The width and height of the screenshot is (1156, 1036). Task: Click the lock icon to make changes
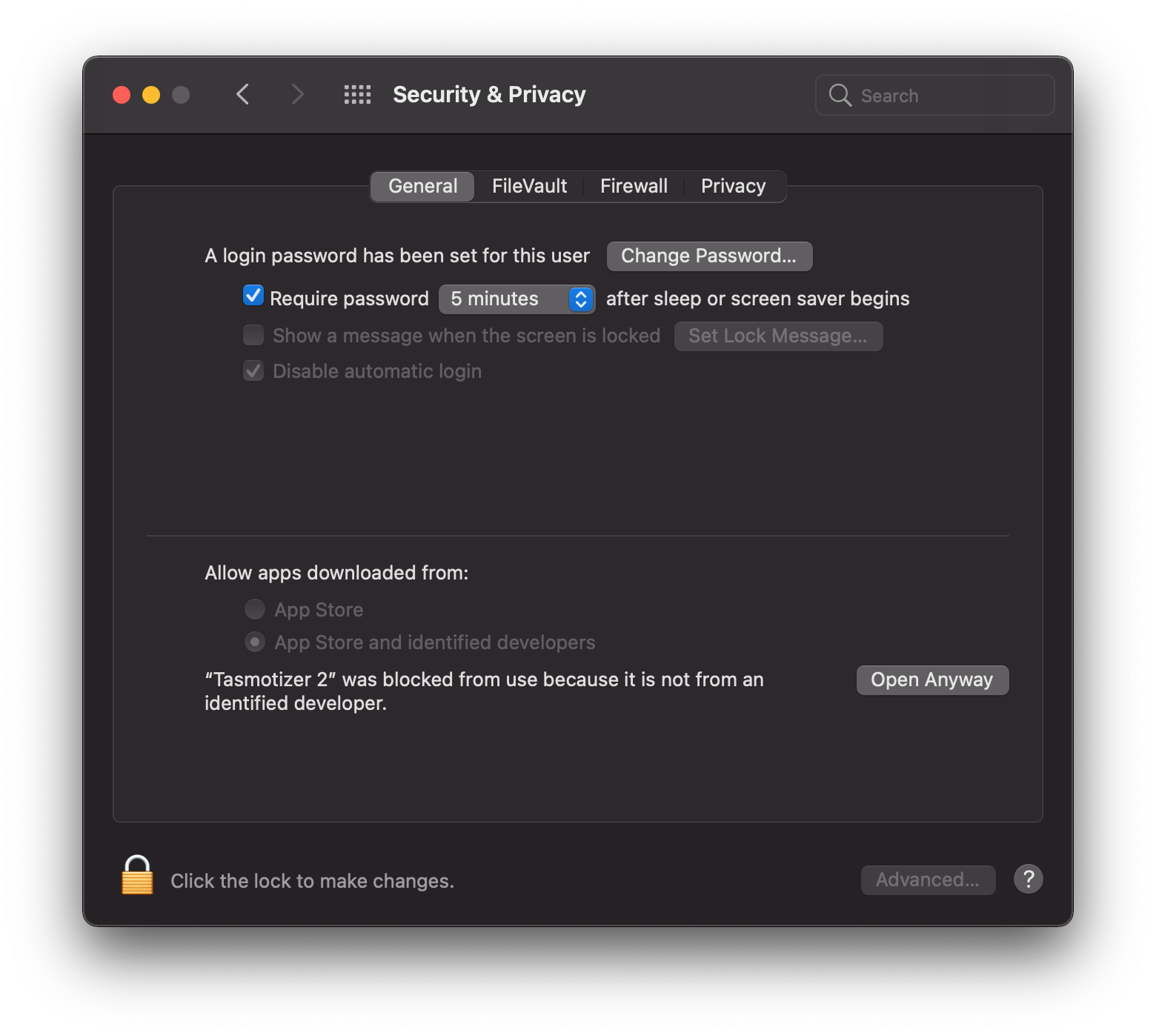click(137, 876)
